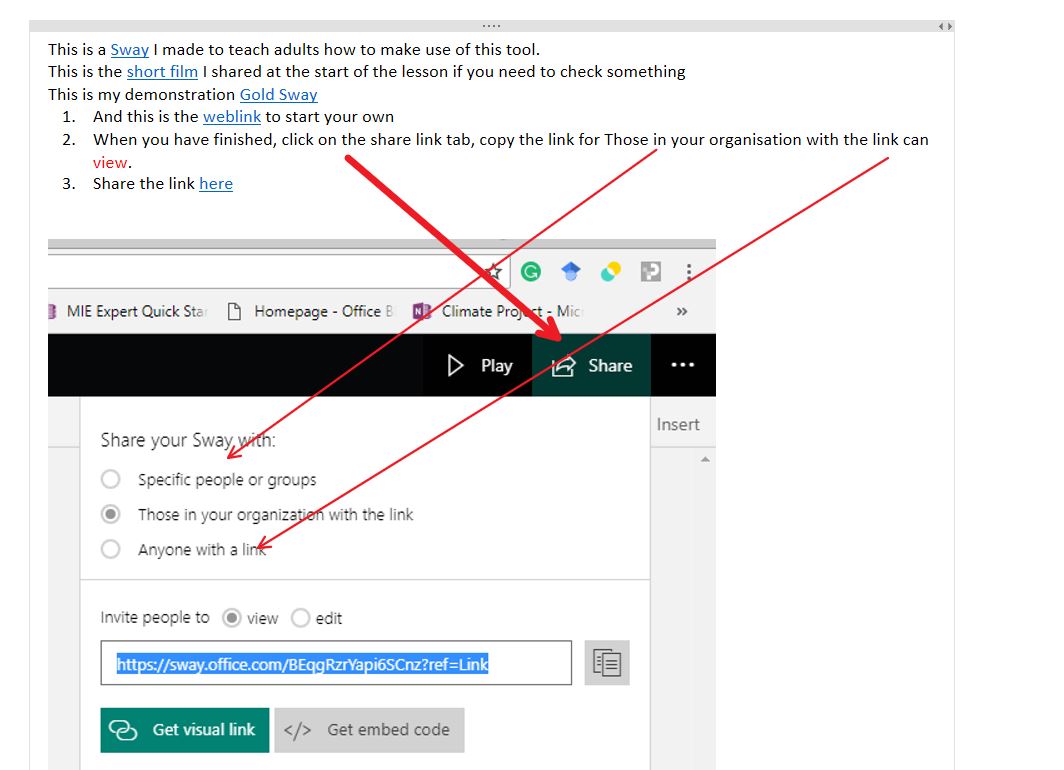Click the Get embed code button

click(x=369, y=730)
